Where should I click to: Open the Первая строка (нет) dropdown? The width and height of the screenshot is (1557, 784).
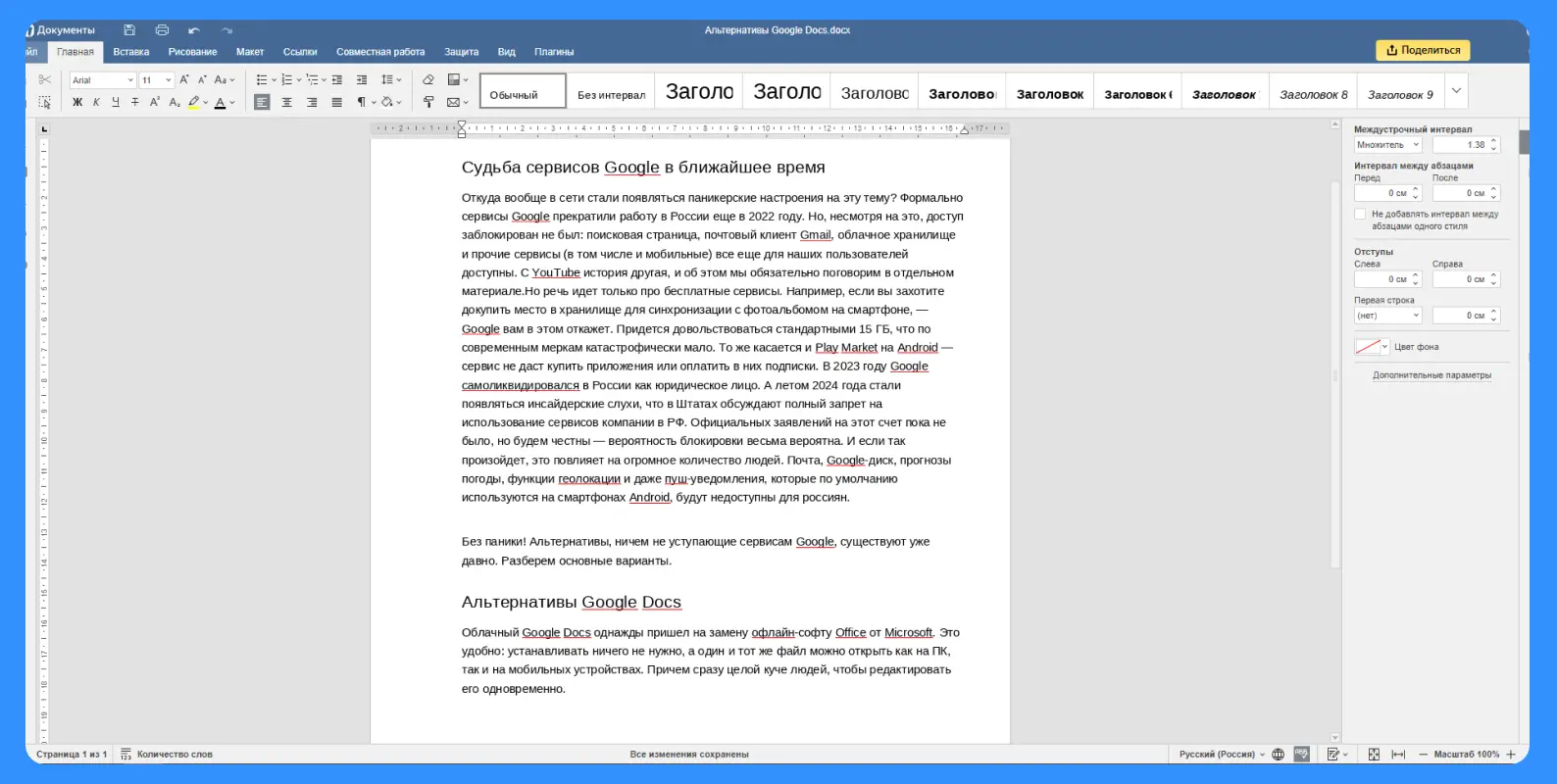[1388, 316]
